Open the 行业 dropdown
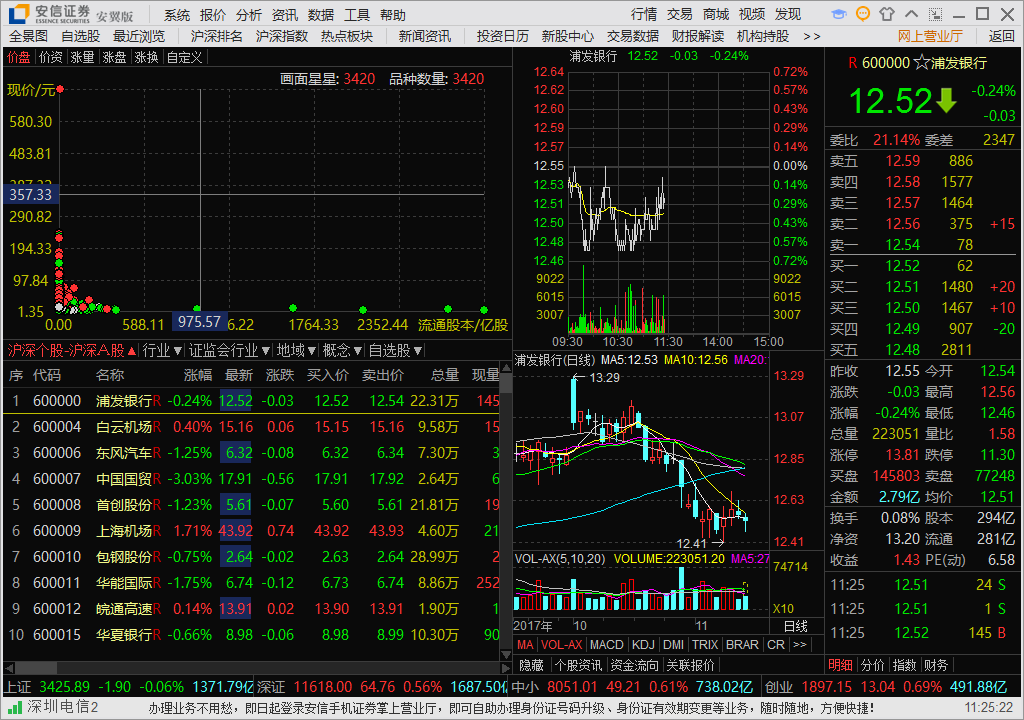 pyautogui.click(x=162, y=351)
